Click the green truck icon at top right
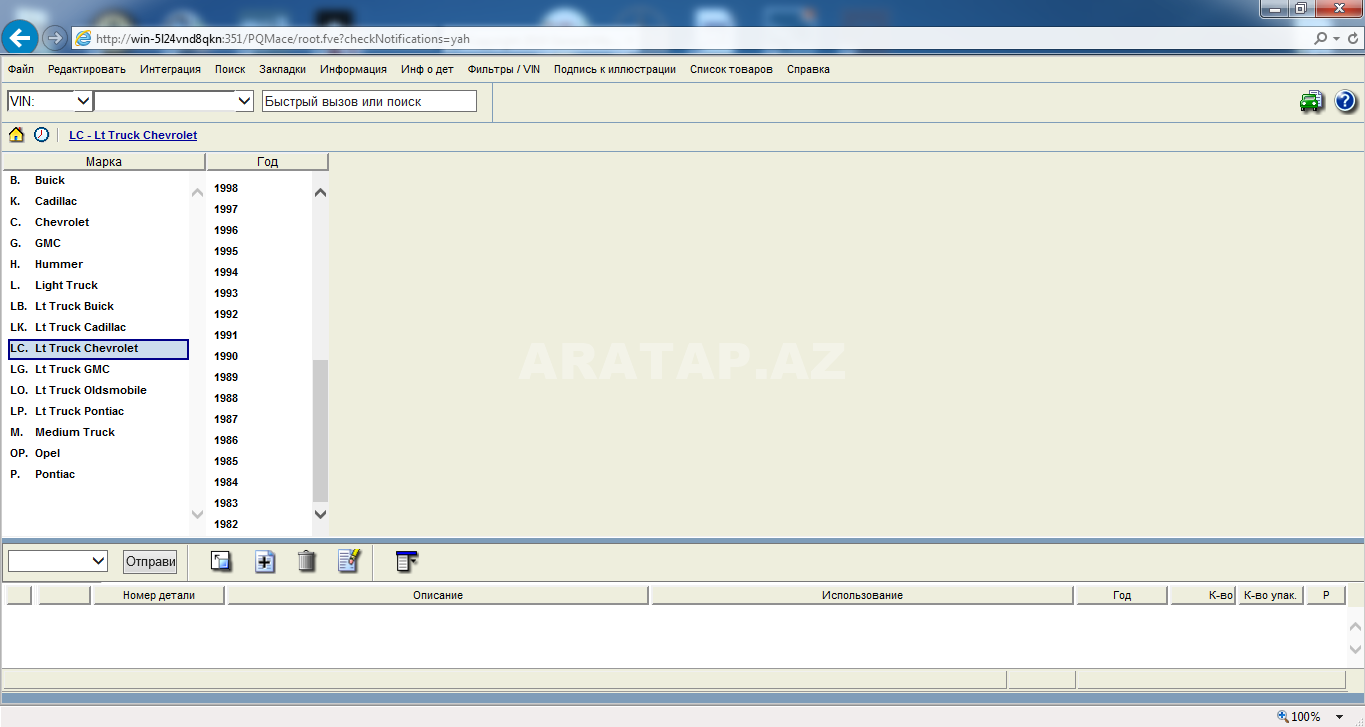Viewport: 1365px width, 727px height. [1311, 101]
